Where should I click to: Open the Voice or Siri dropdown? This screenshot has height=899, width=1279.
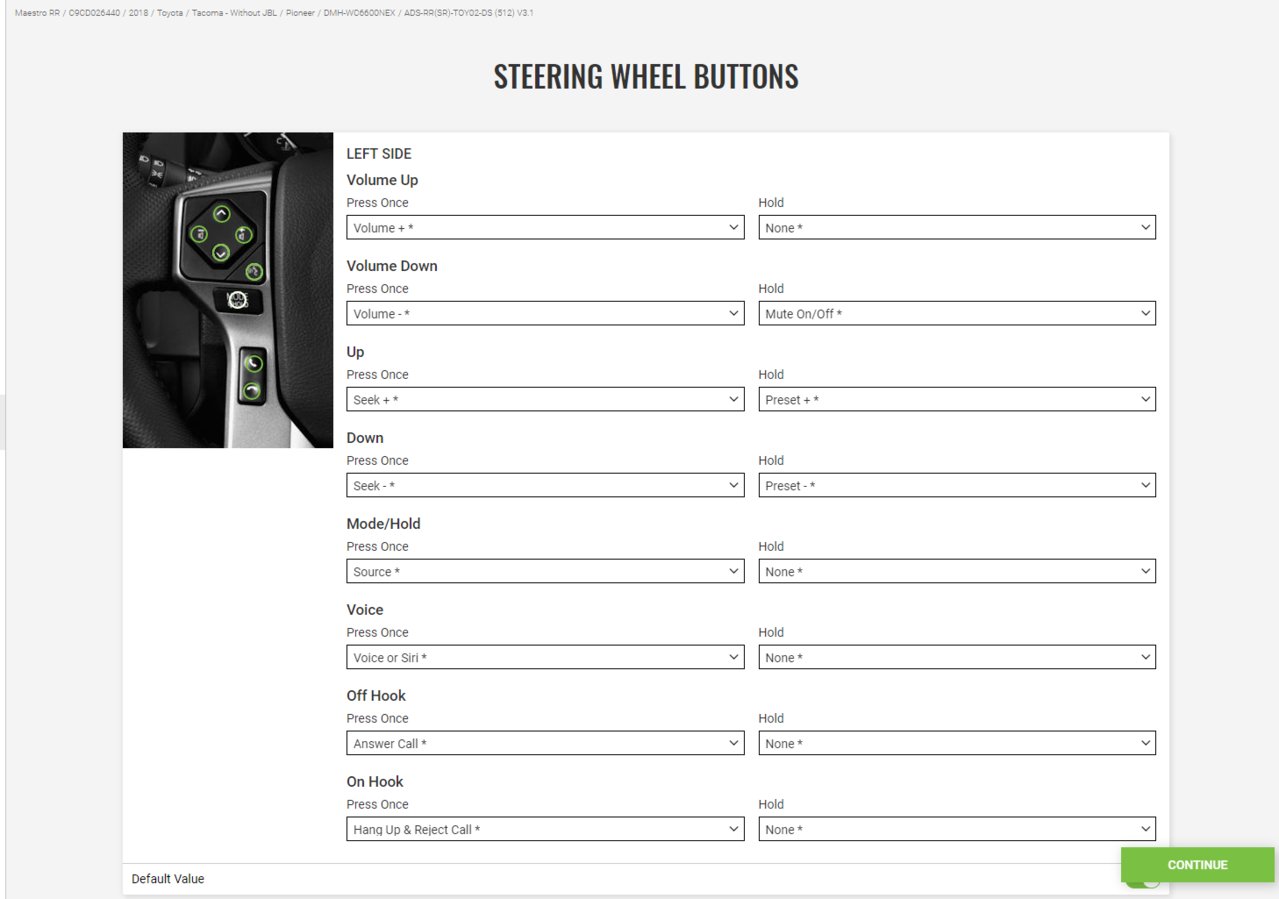click(x=545, y=658)
